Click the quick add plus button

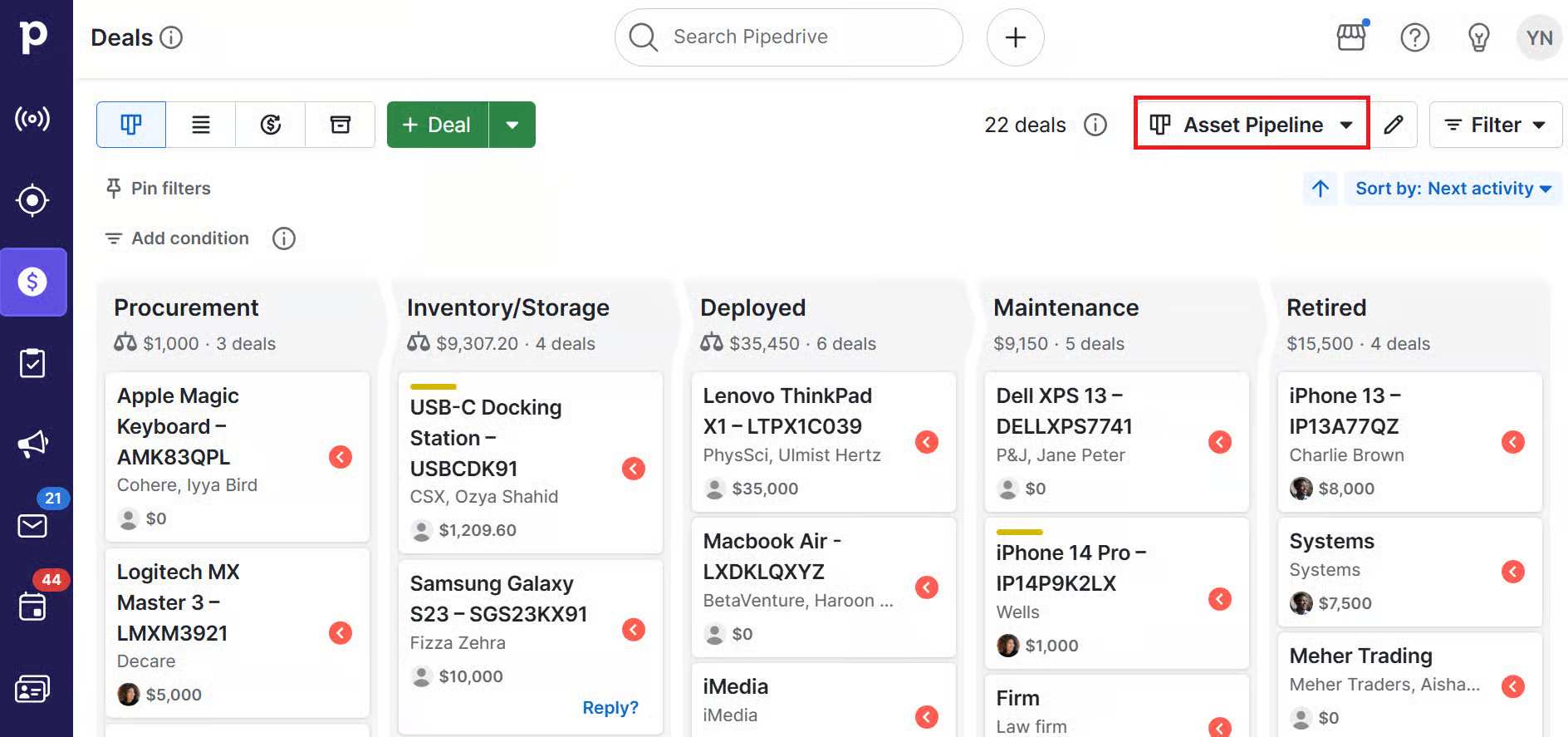click(x=1015, y=37)
